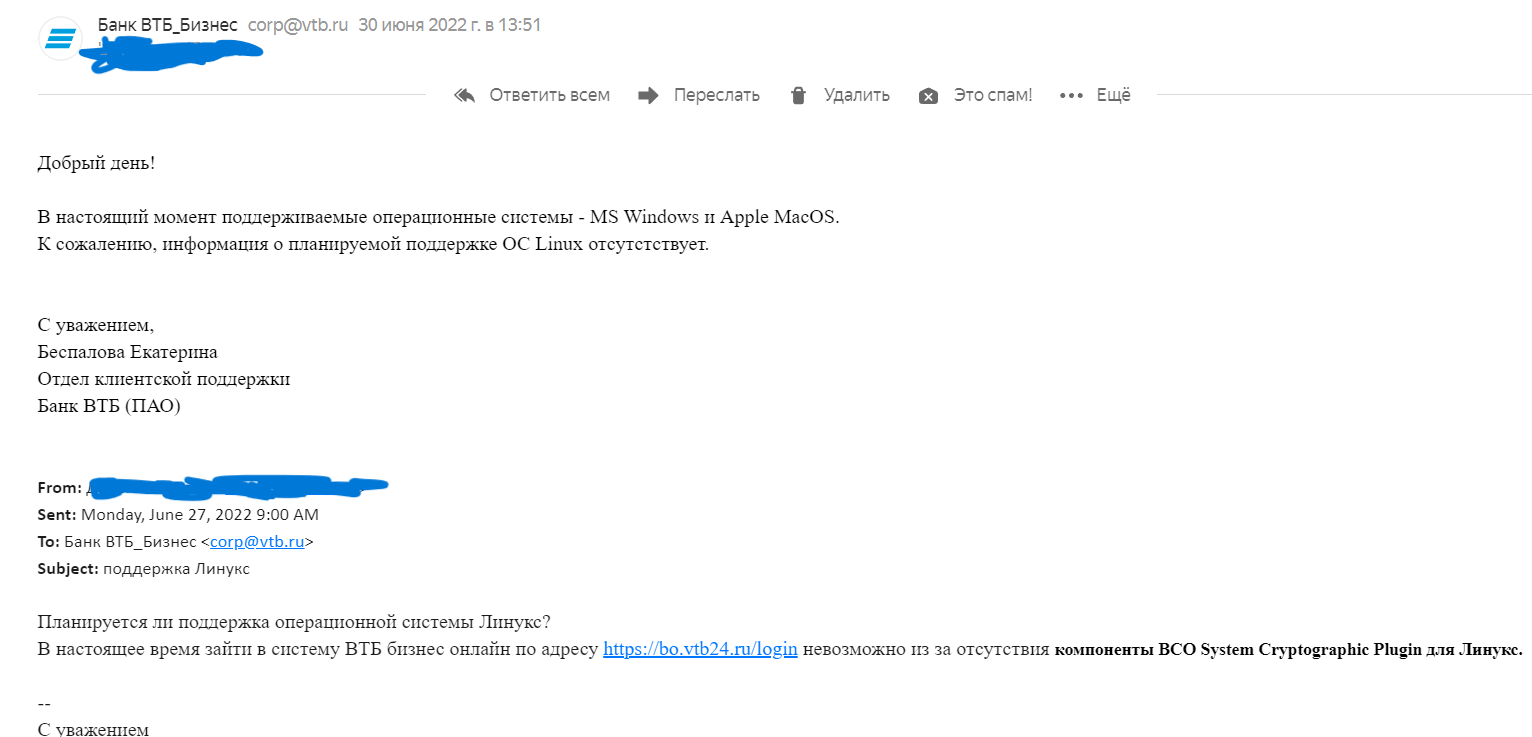The height and width of the screenshot is (737, 1532).
Task: Click "Отдел клиентской поддержки" signature line
Action: coord(164,379)
